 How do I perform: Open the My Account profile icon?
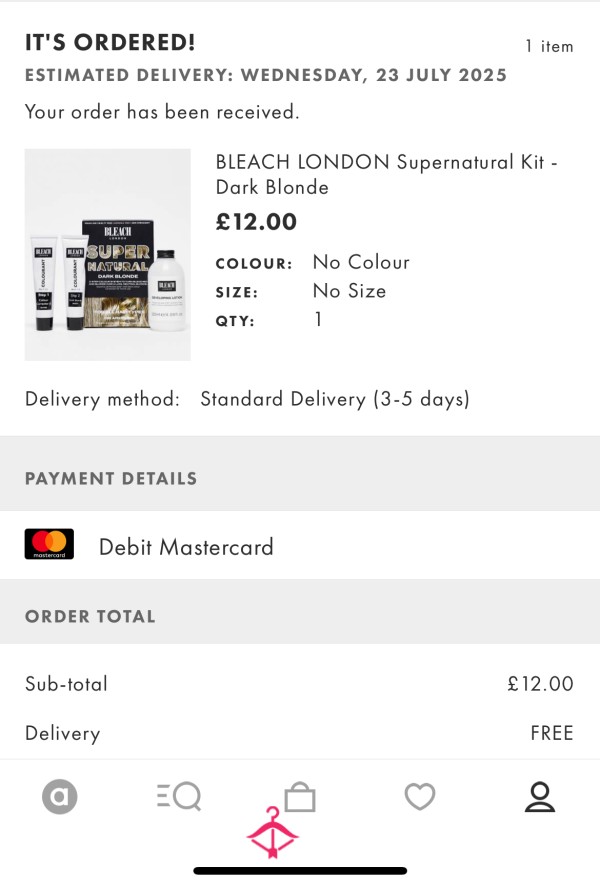point(539,796)
